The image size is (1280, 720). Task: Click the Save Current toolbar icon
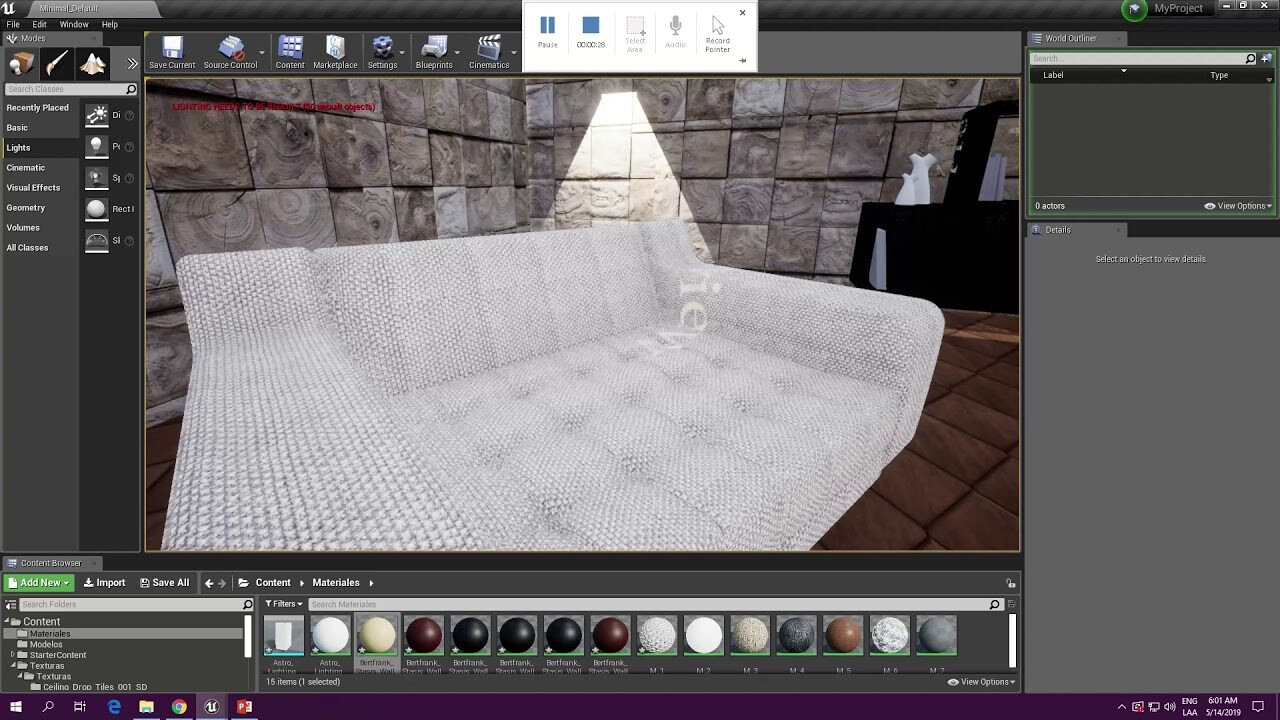pyautogui.click(x=172, y=53)
